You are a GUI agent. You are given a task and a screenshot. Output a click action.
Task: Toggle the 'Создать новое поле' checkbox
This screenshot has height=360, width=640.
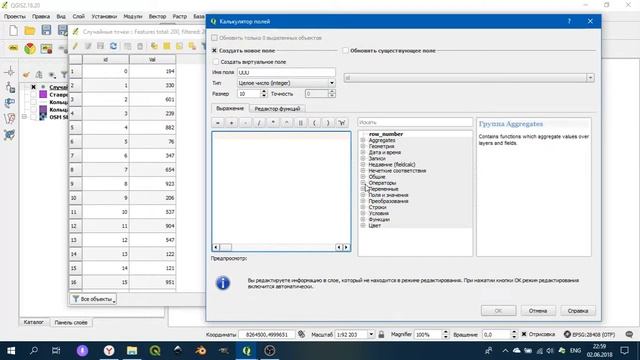point(214,51)
